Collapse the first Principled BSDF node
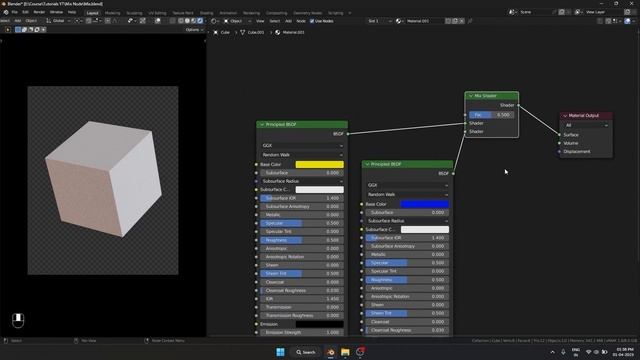The image size is (640, 360). coord(262,124)
